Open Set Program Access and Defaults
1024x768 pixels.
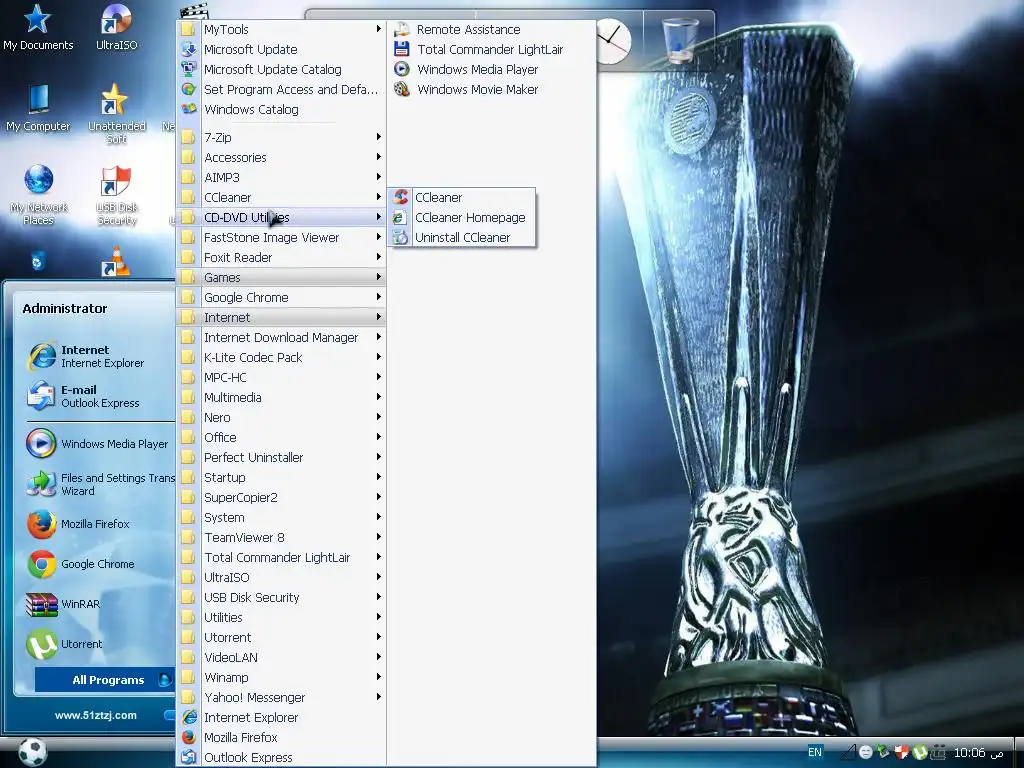tap(281, 89)
